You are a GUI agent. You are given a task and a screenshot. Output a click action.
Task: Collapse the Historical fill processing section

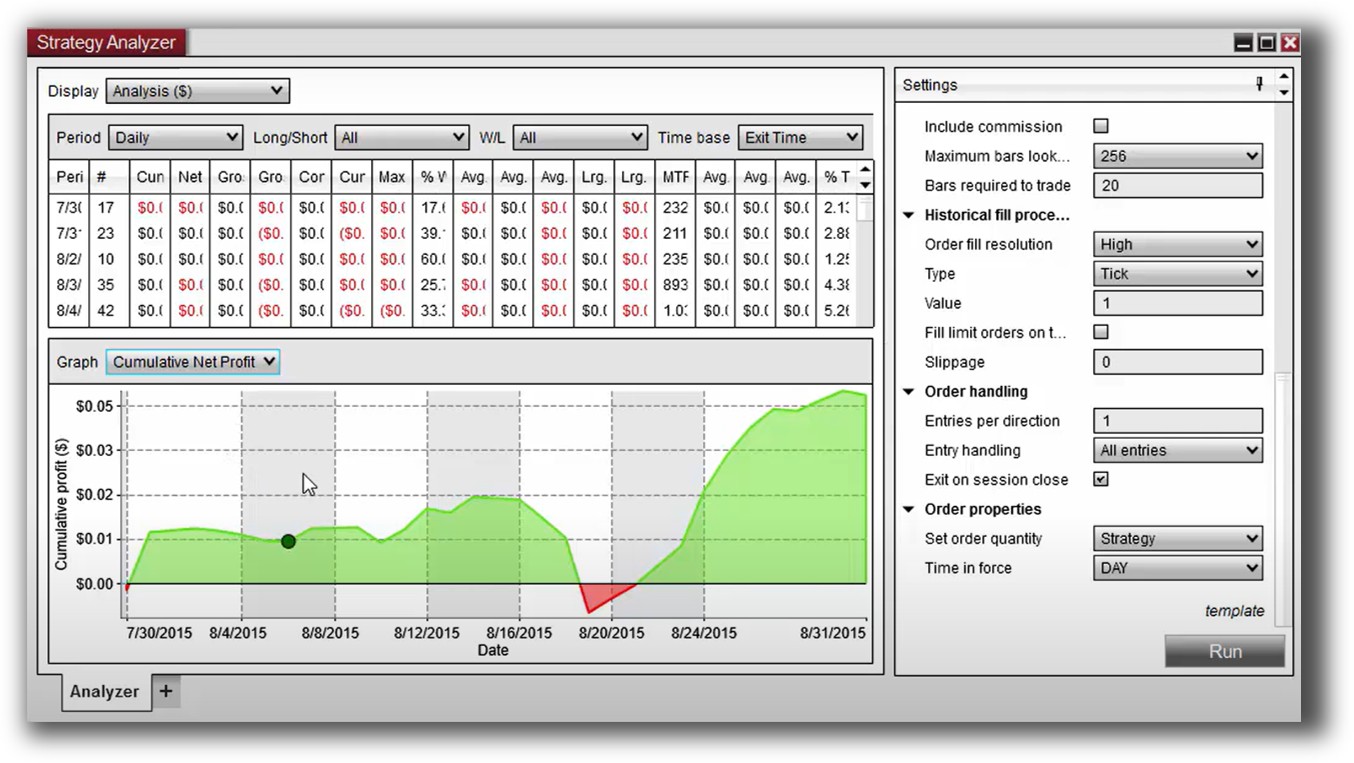908,214
